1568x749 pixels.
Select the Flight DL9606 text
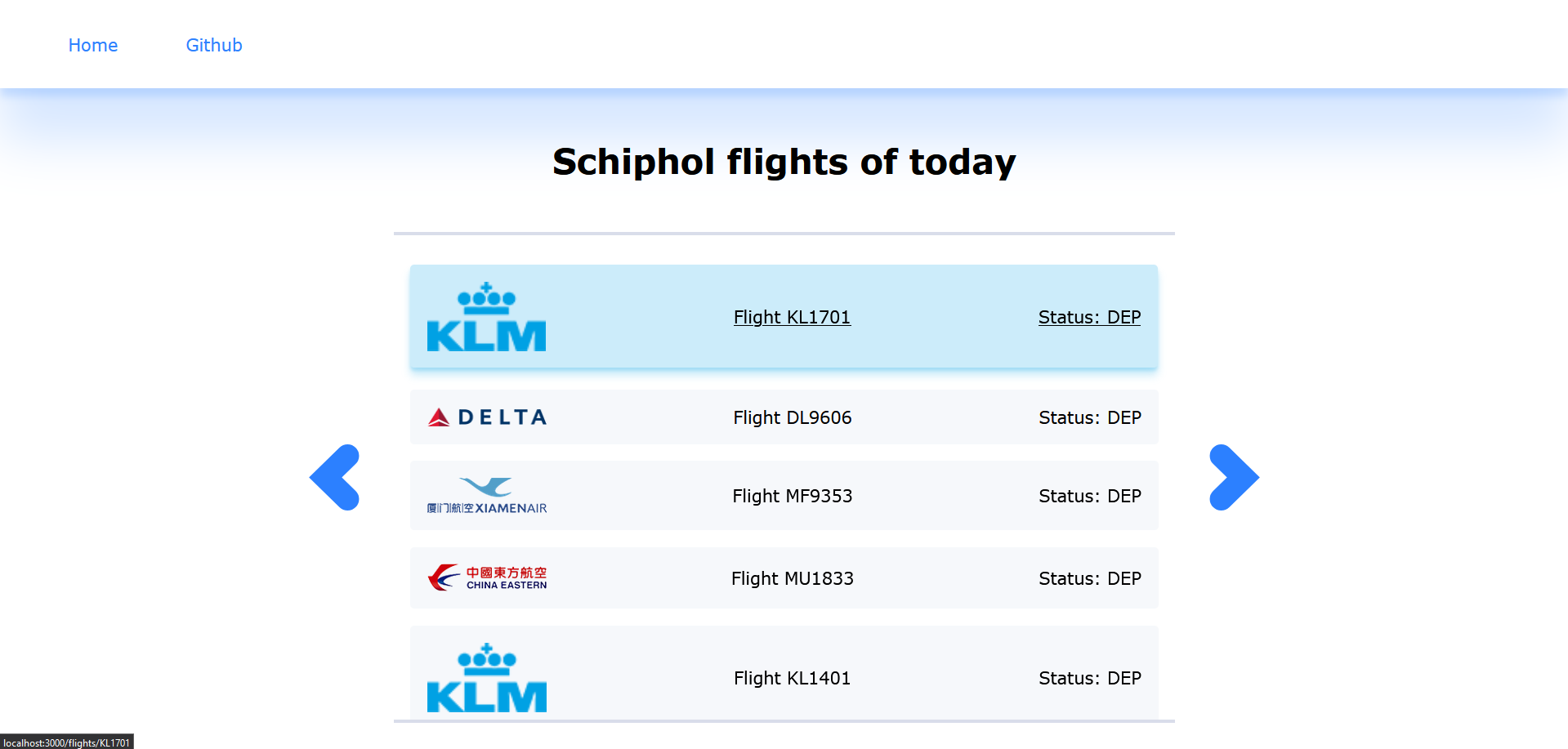point(792,417)
